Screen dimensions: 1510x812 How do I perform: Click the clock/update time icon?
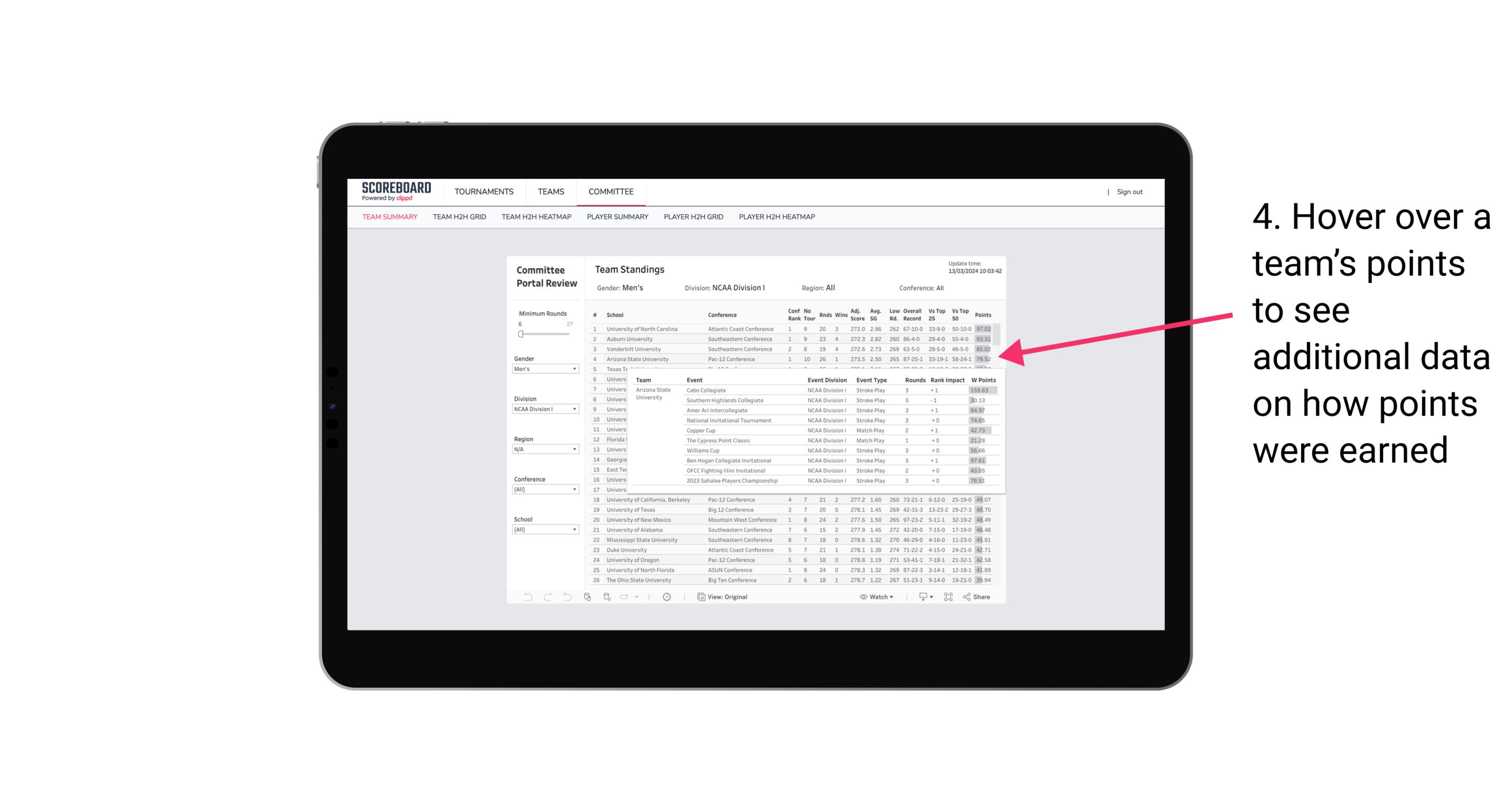666,598
